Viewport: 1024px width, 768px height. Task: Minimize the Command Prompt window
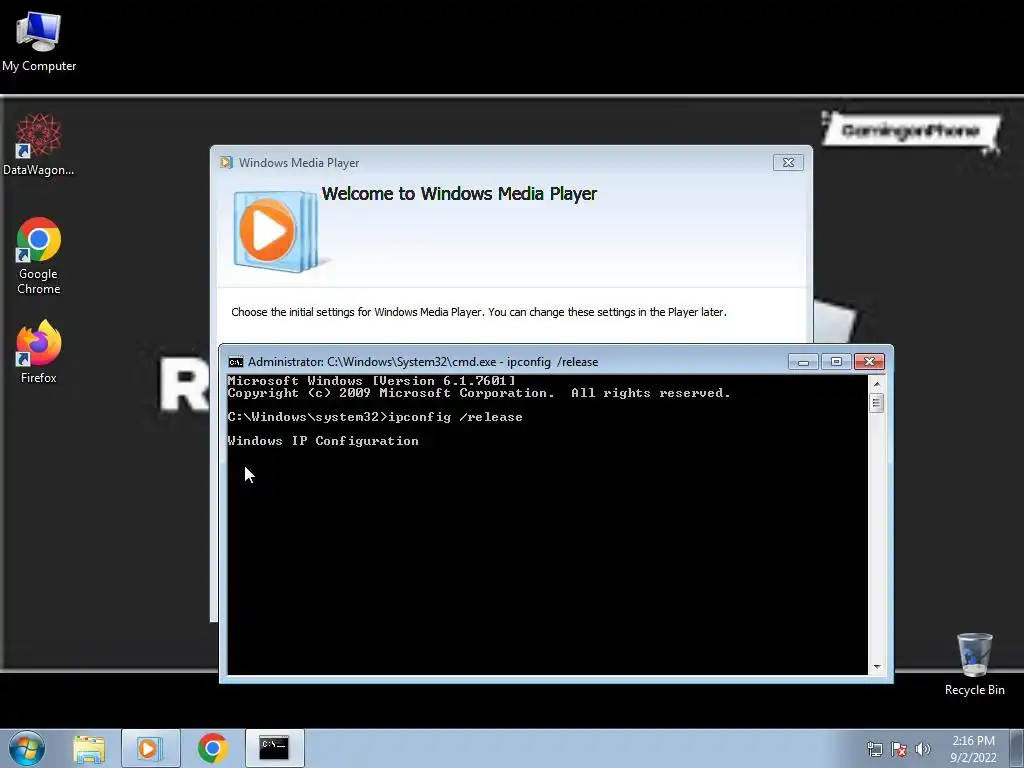point(803,362)
